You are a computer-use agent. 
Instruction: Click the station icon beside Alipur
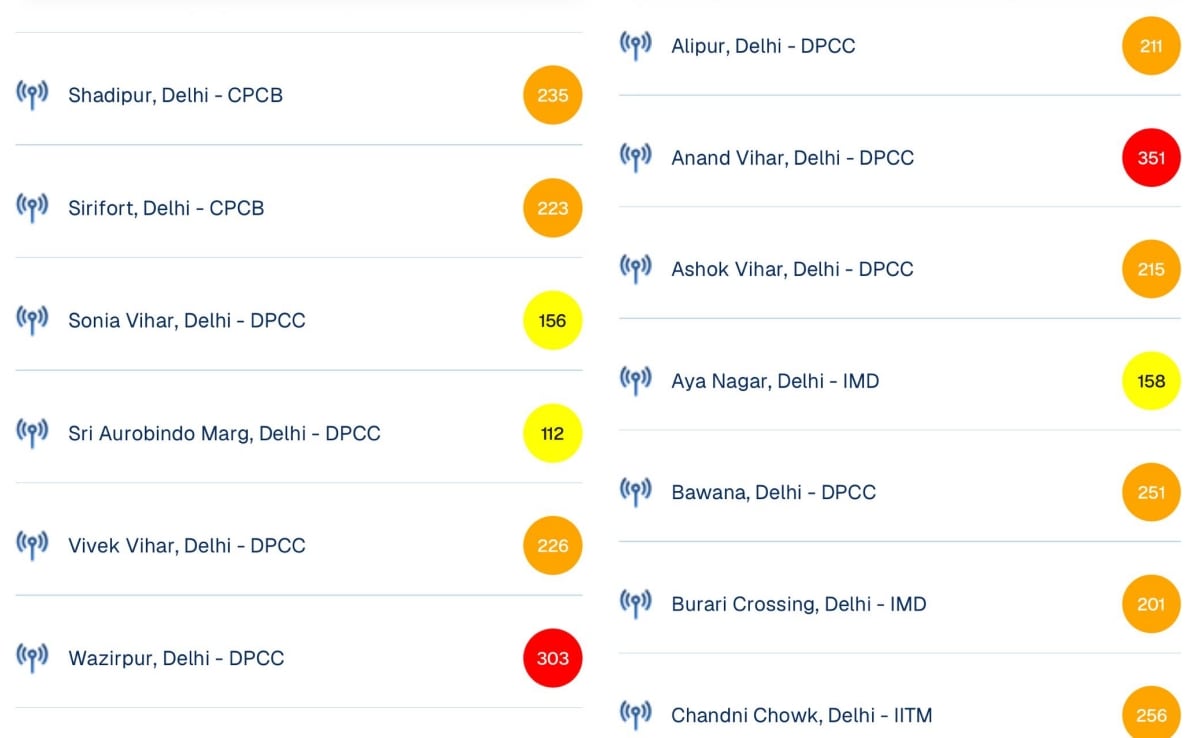pos(635,45)
